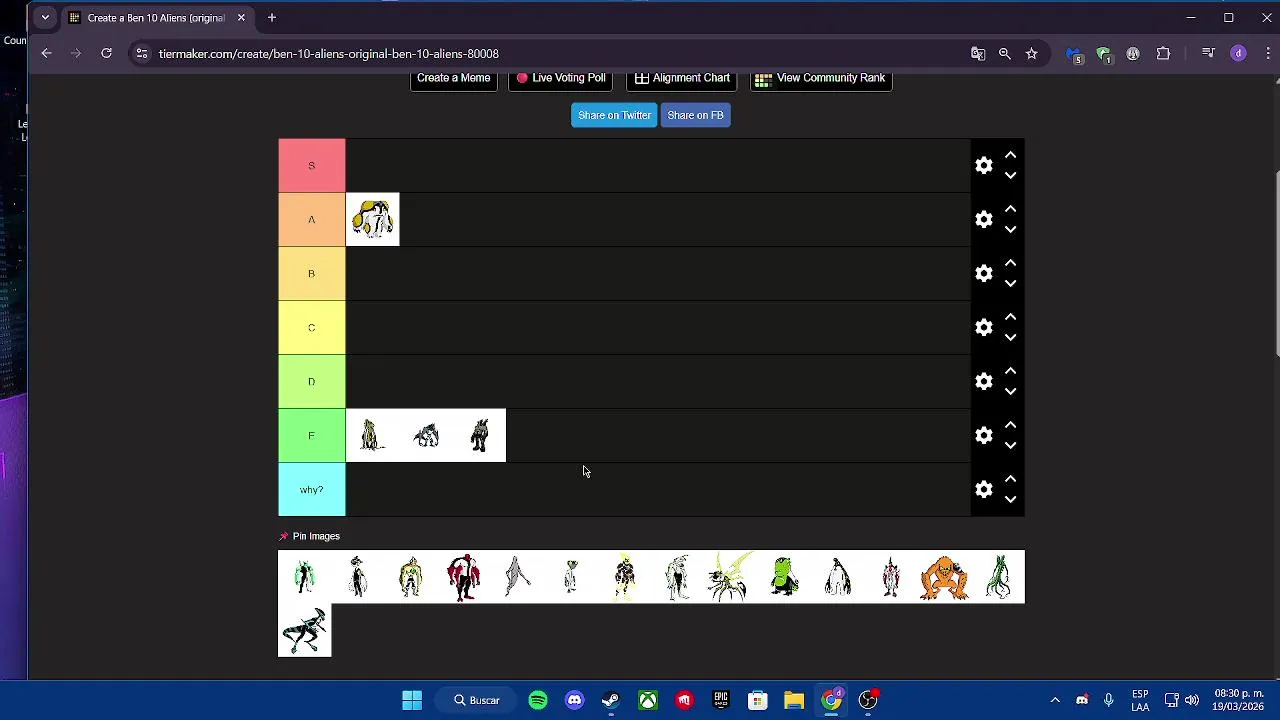Open Steam from the taskbar
This screenshot has width=1280, height=720.
pos(611,700)
